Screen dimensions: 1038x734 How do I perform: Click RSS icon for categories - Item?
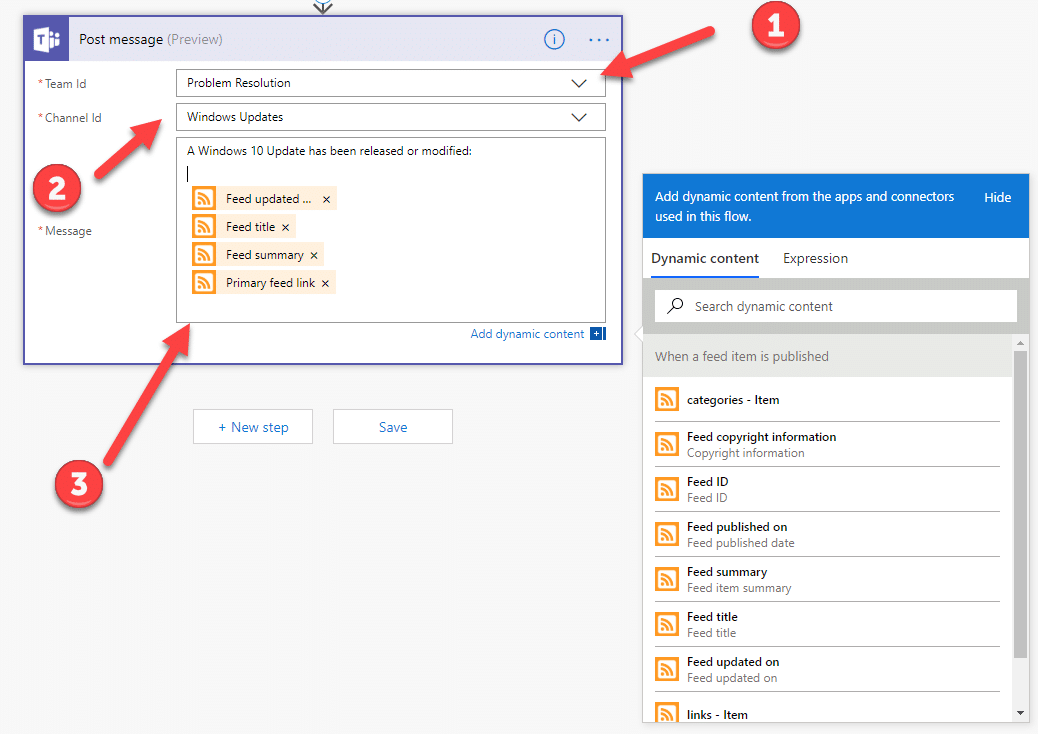(x=667, y=399)
